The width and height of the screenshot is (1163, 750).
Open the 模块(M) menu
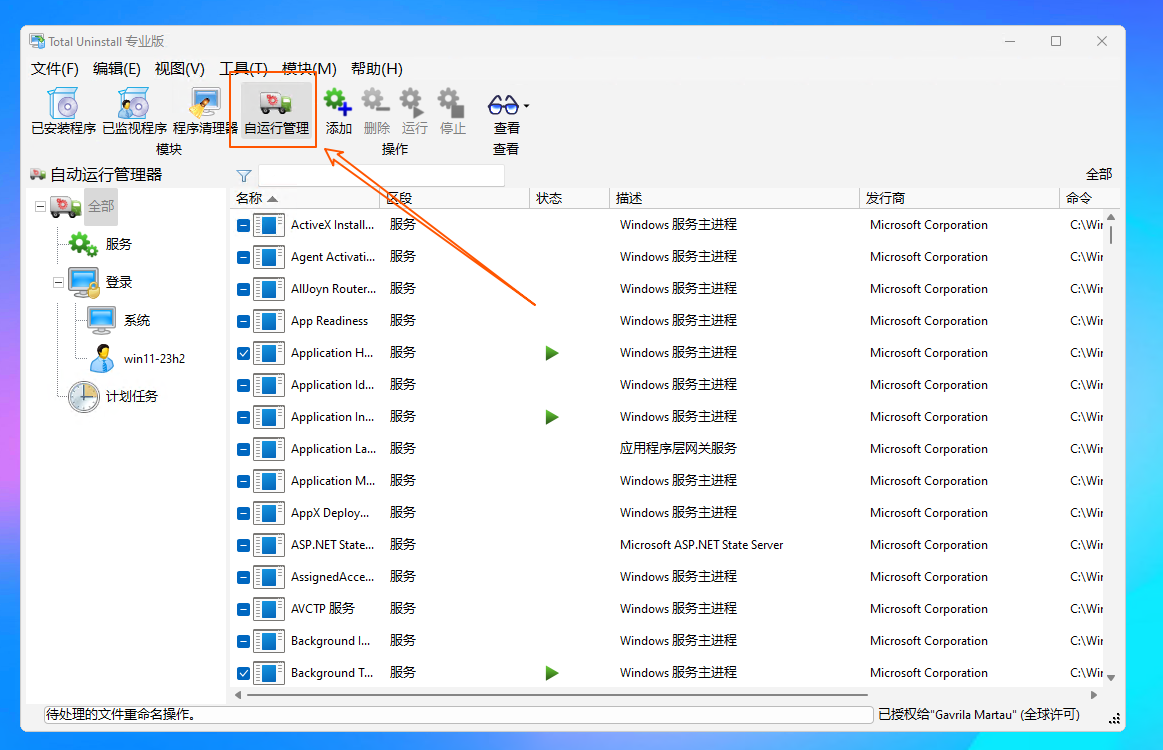click(309, 69)
